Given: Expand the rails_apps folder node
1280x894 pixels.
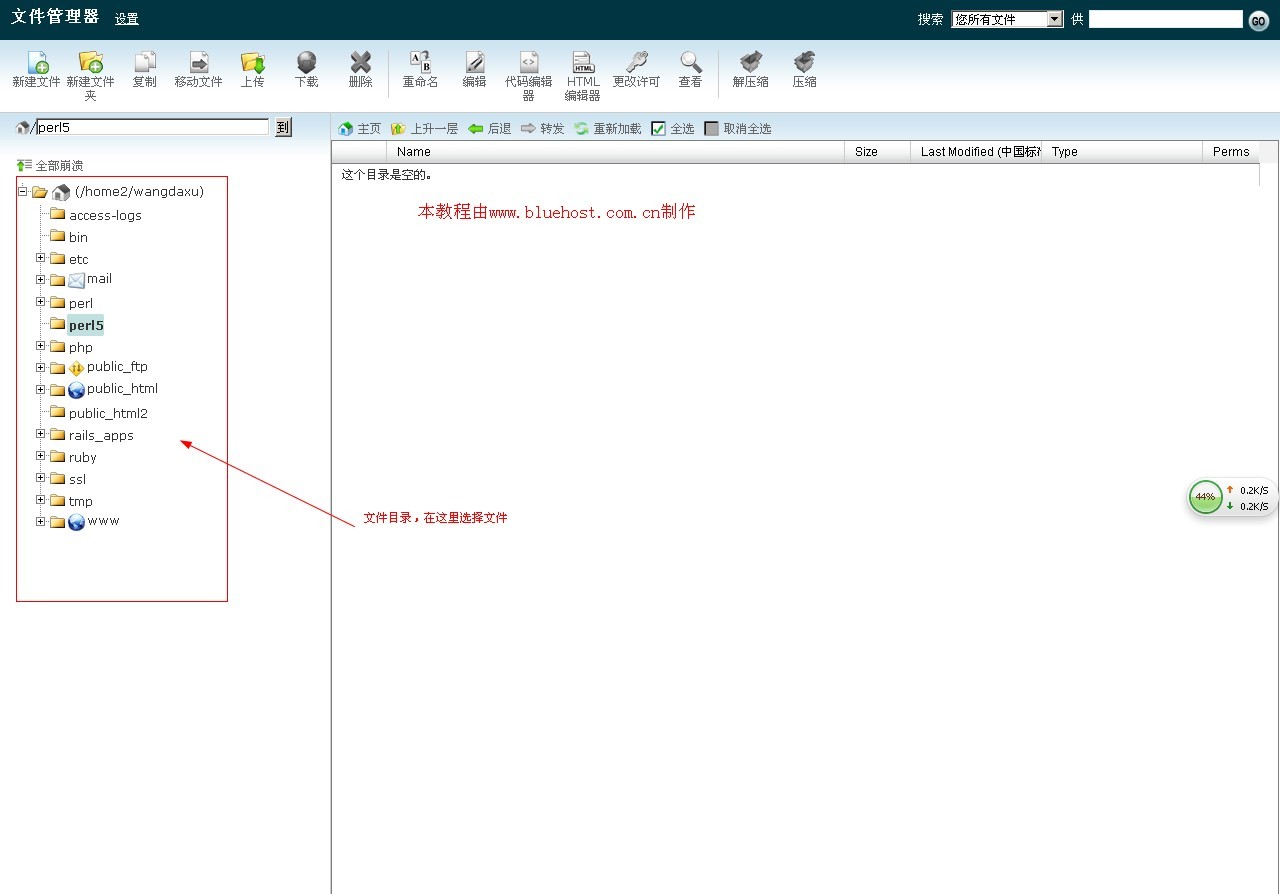Looking at the screenshot, I should click(41, 434).
